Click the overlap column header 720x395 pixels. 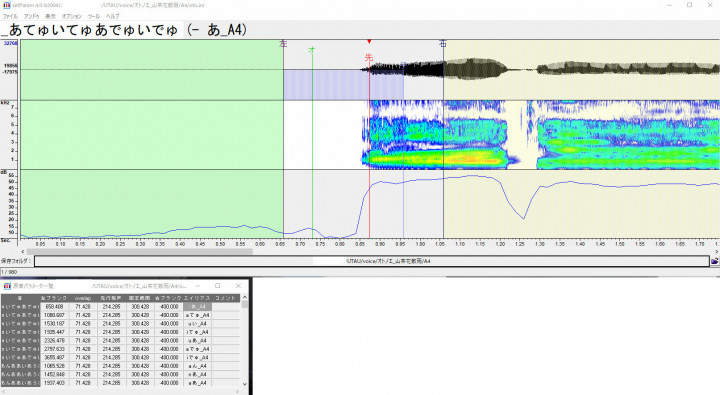[x=83, y=298]
